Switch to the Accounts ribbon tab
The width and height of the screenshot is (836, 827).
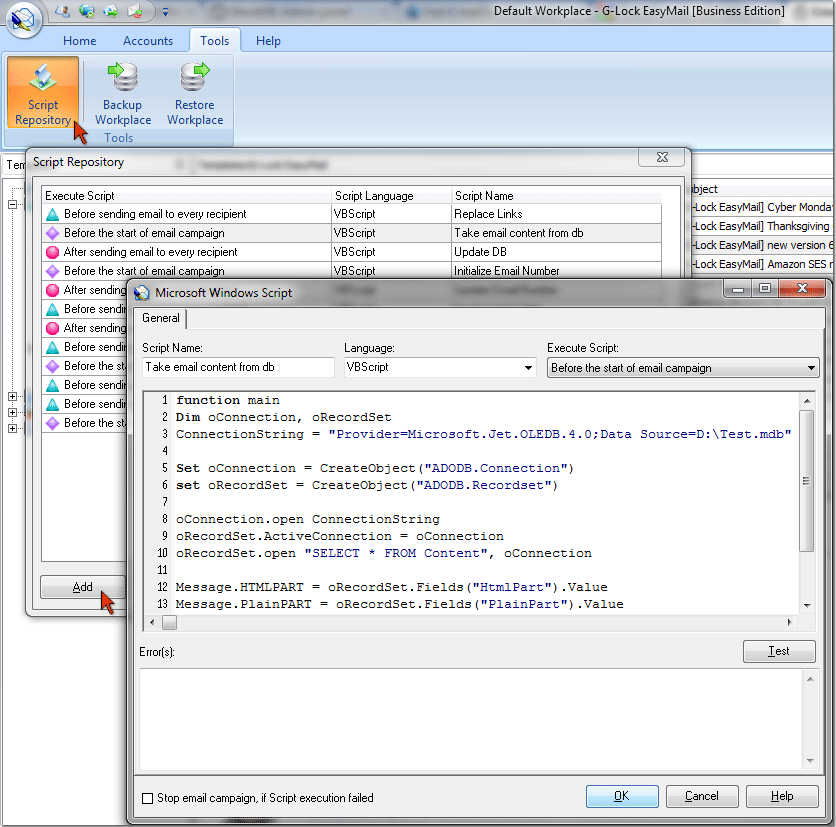[x=148, y=41]
